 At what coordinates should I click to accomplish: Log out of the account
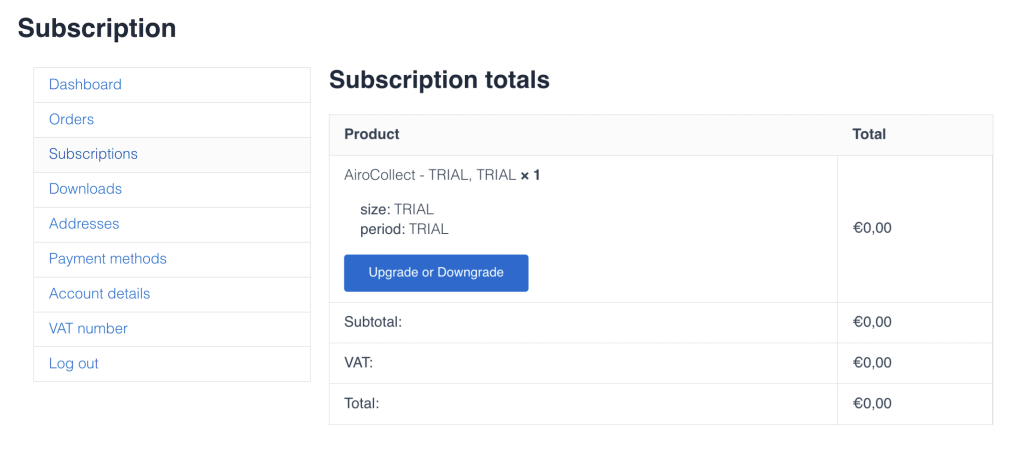[73, 364]
